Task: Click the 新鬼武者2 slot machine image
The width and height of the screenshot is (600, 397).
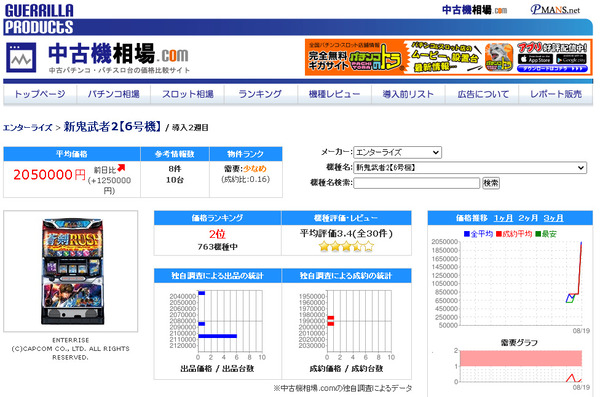Action: click(72, 271)
